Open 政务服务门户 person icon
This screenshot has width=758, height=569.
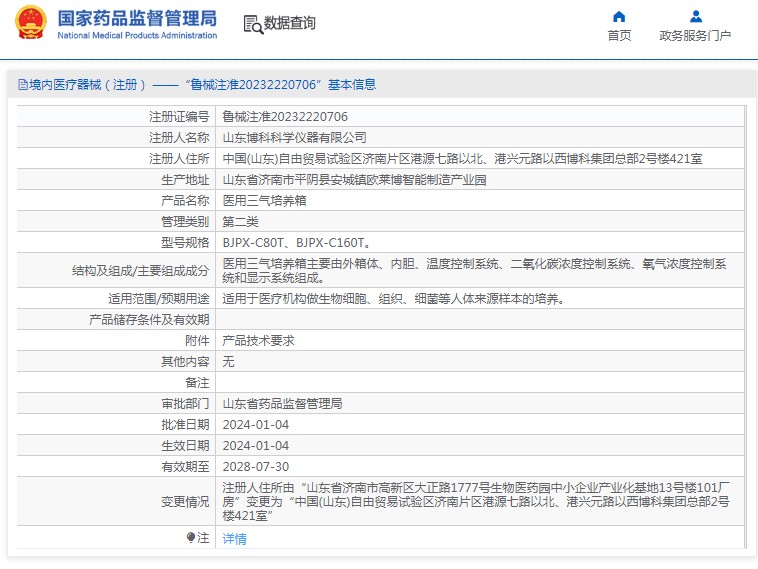pyautogui.click(x=696, y=17)
